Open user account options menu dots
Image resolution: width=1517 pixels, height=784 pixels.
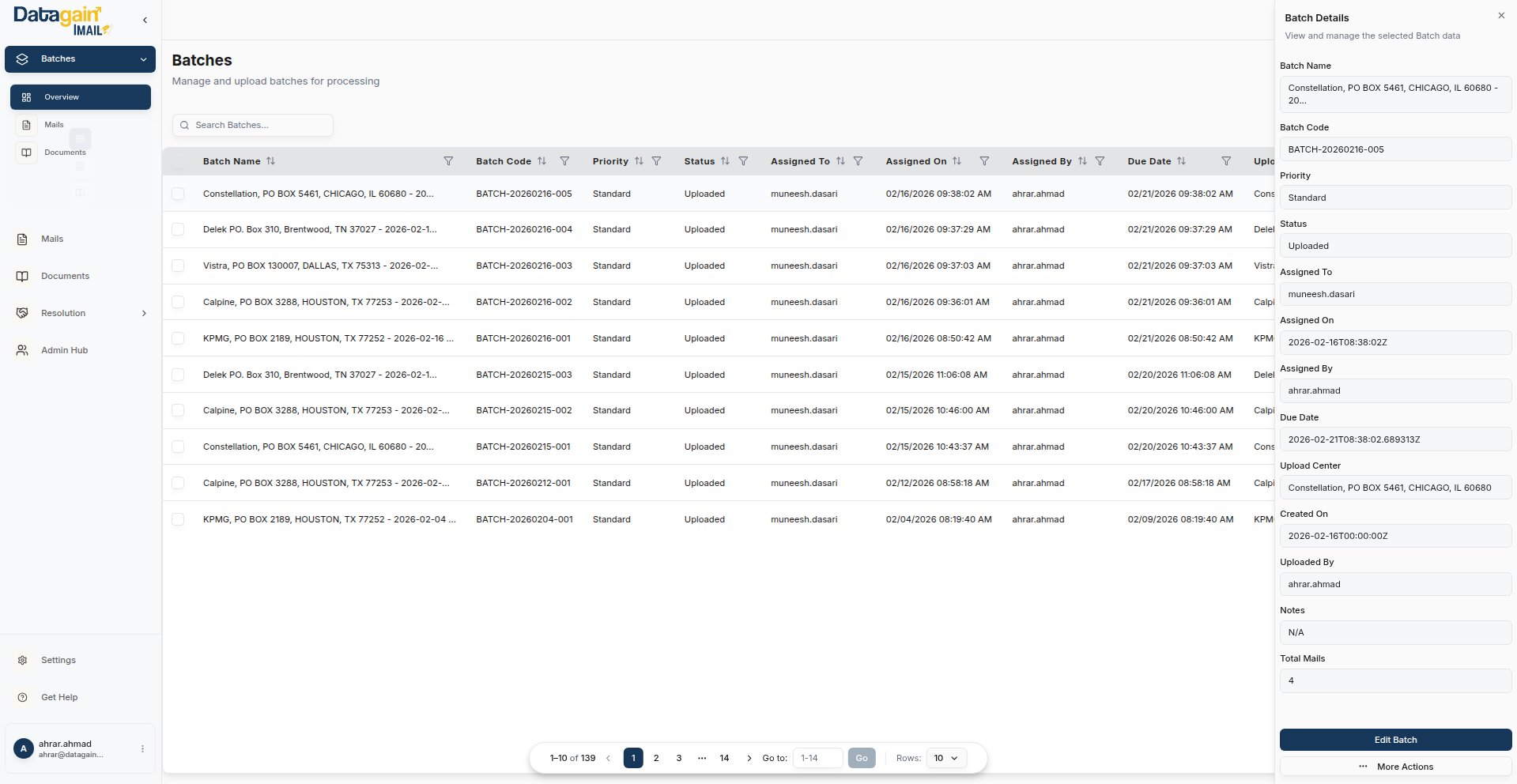142,748
